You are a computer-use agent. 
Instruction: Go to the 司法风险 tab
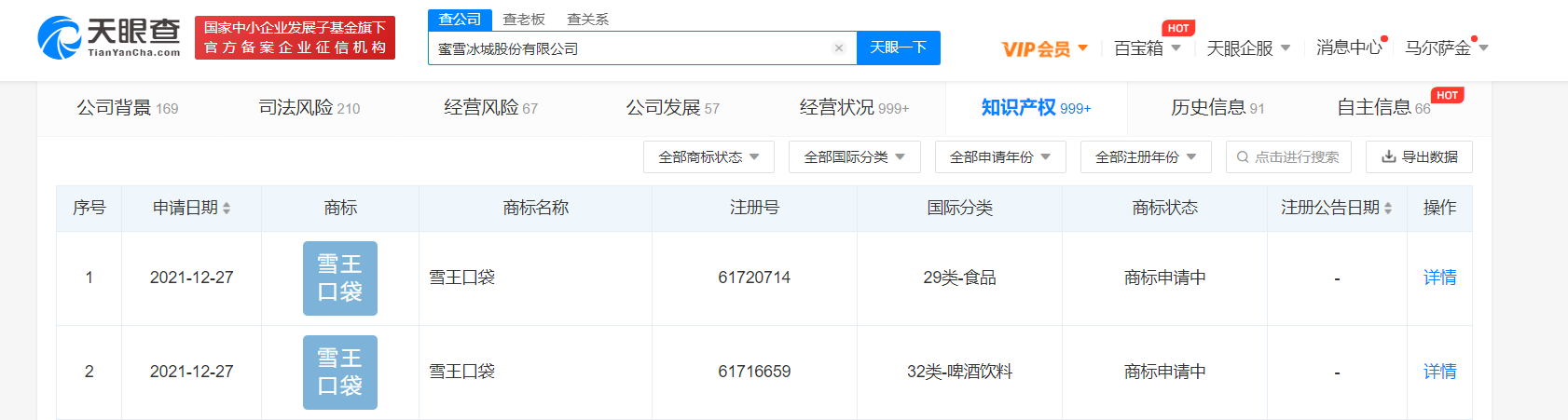(x=309, y=108)
